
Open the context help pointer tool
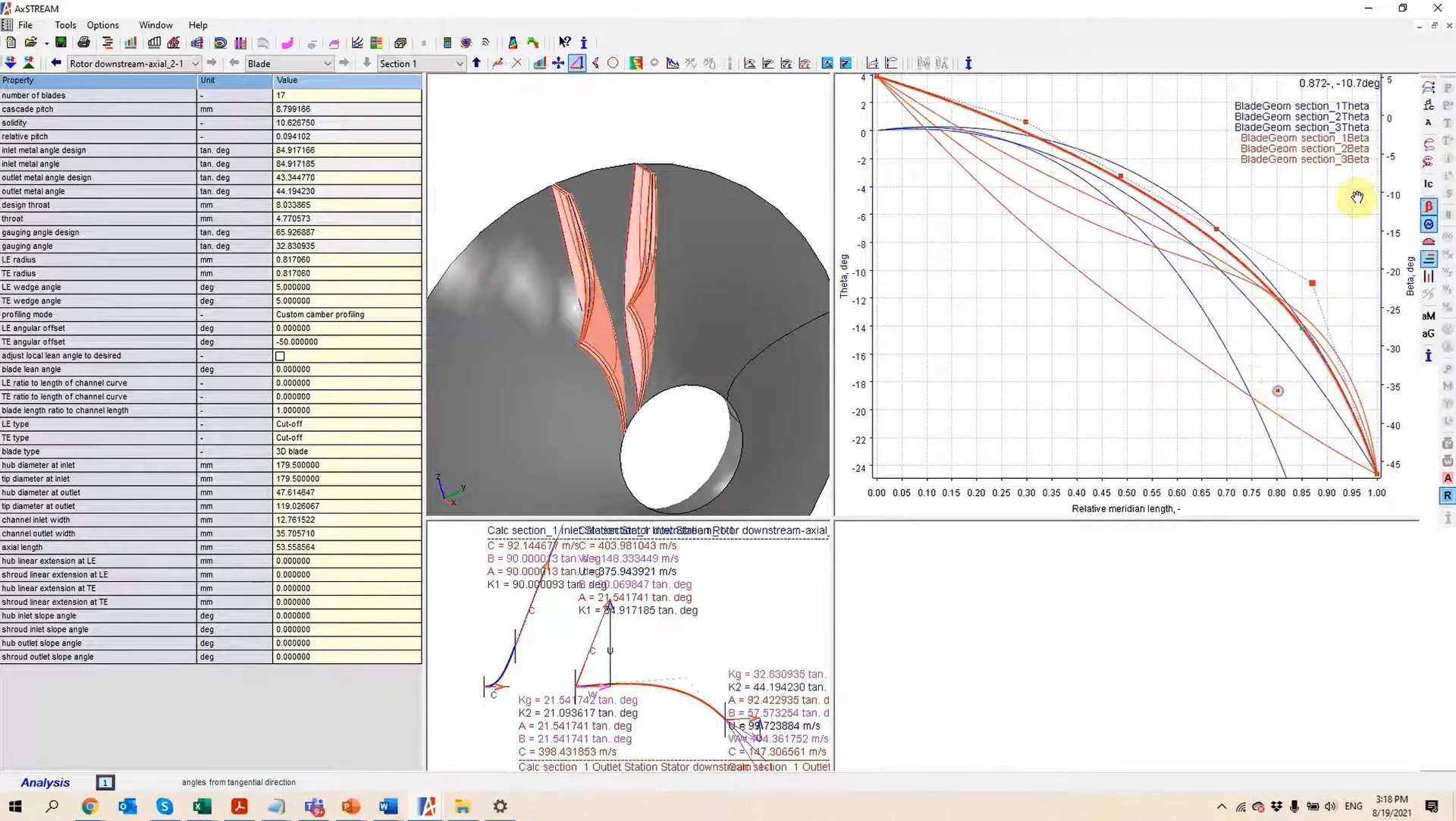[564, 42]
